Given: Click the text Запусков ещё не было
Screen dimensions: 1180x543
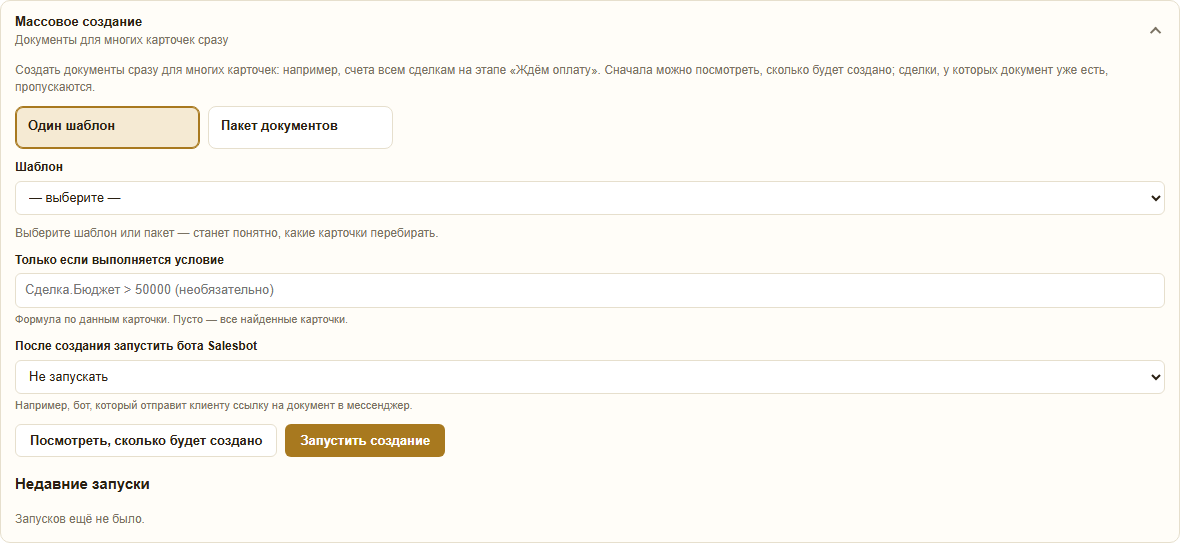Looking at the screenshot, I should [80, 519].
